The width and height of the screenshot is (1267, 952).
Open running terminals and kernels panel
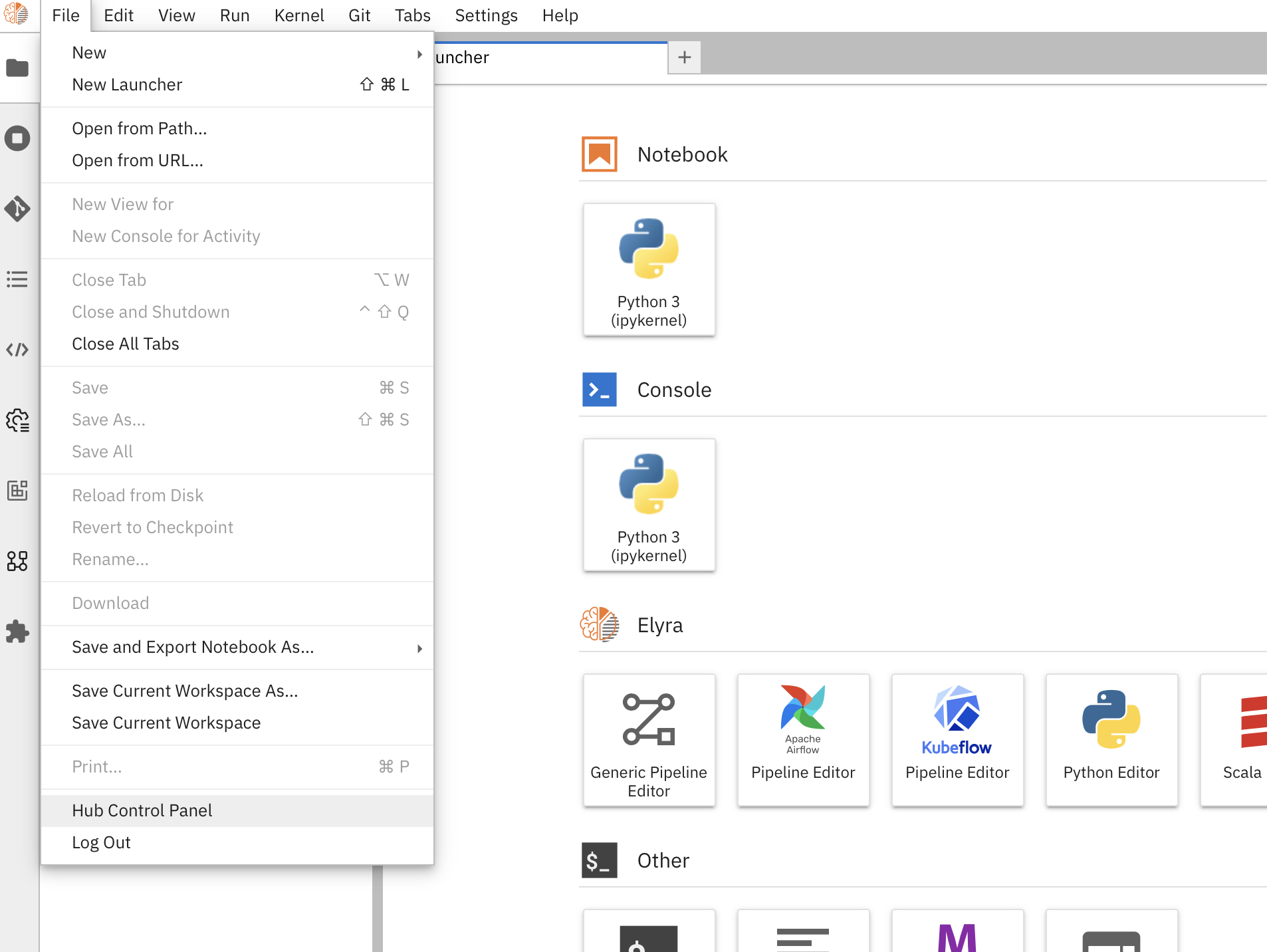pyautogui.click(x=17, y=138)
